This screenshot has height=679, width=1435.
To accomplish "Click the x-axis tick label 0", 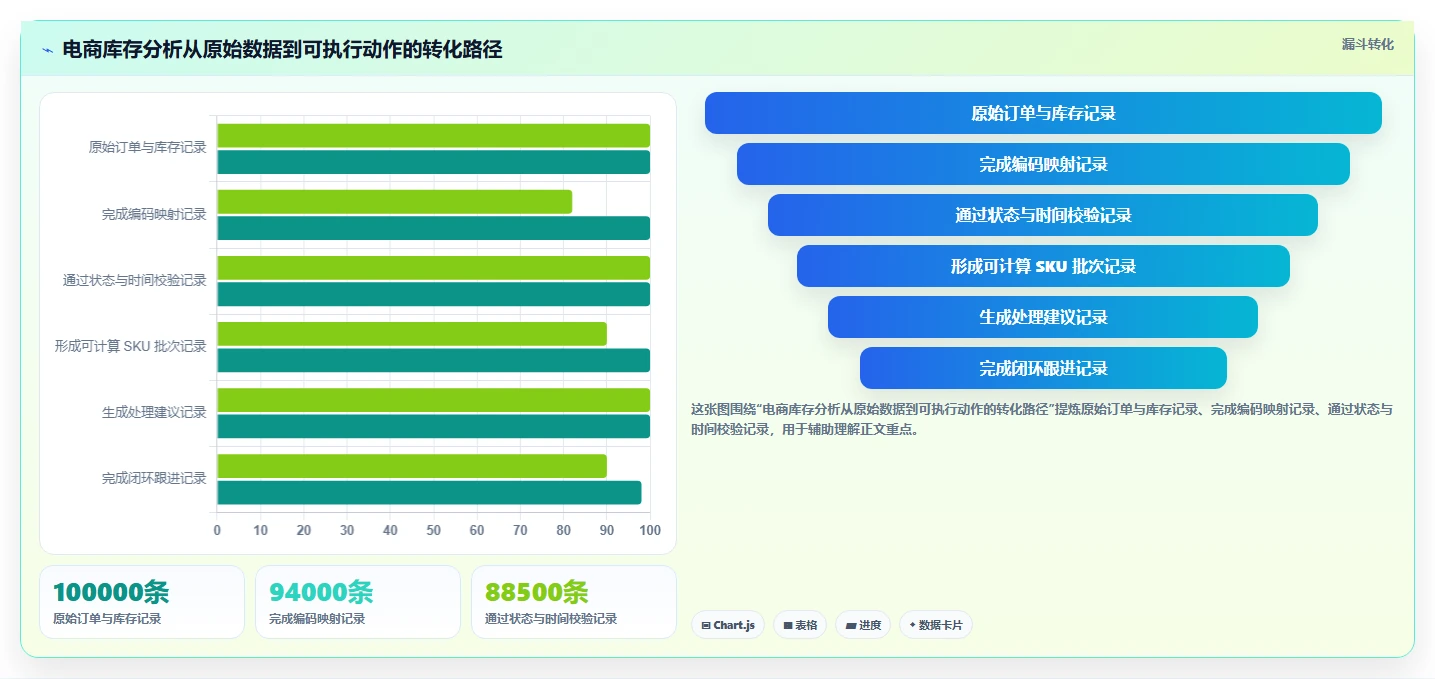I will click(x=217, y=531).
